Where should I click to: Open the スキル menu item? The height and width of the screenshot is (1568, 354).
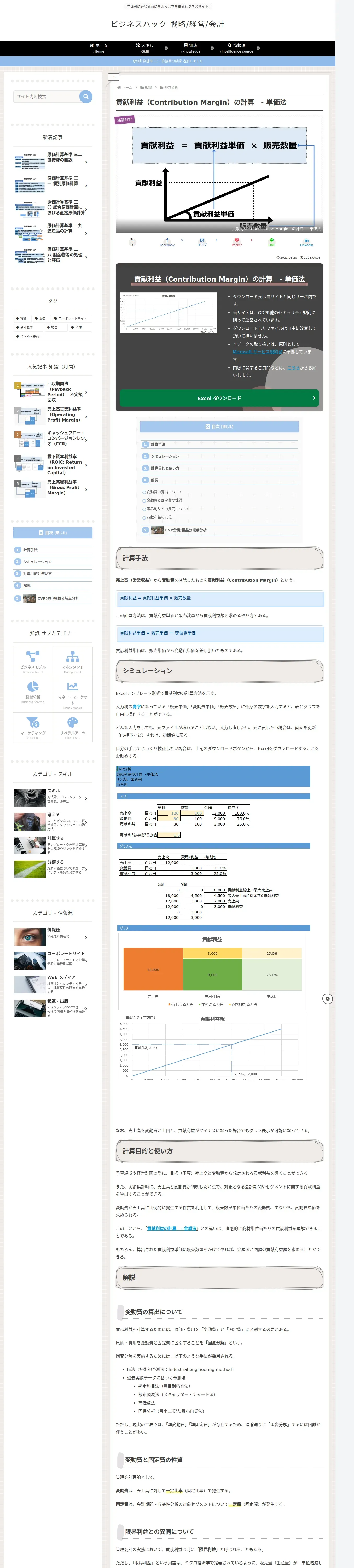tap(145, 48)
